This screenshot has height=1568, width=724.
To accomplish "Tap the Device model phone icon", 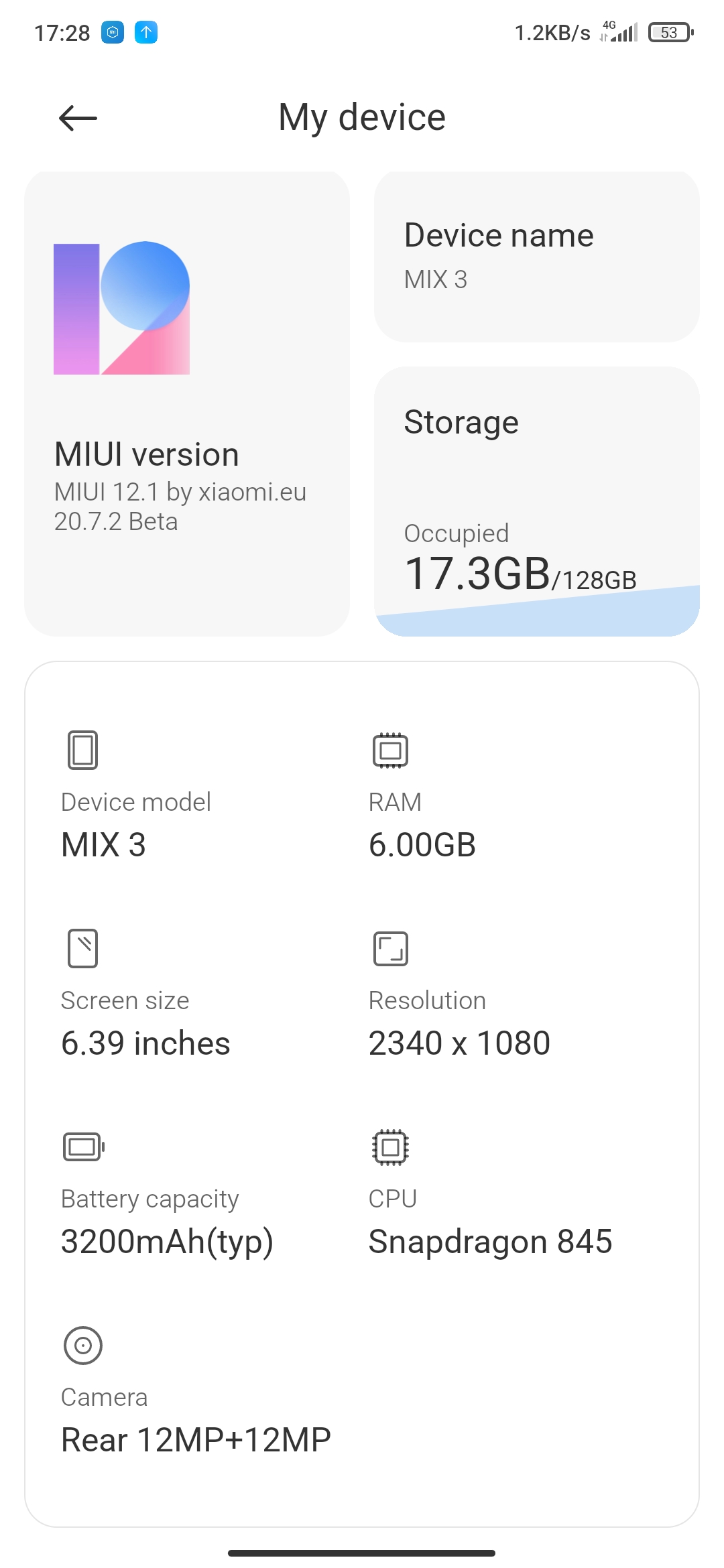I will 82,750.
